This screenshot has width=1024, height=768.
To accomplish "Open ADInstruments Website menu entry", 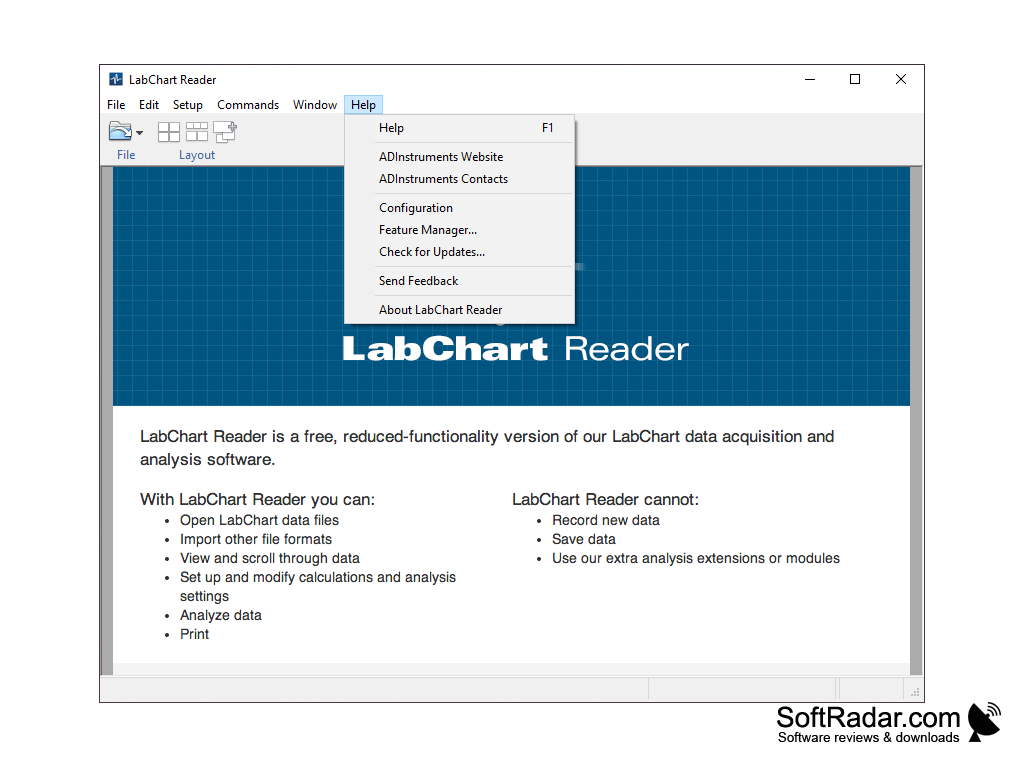I will [x=460, y=157].
